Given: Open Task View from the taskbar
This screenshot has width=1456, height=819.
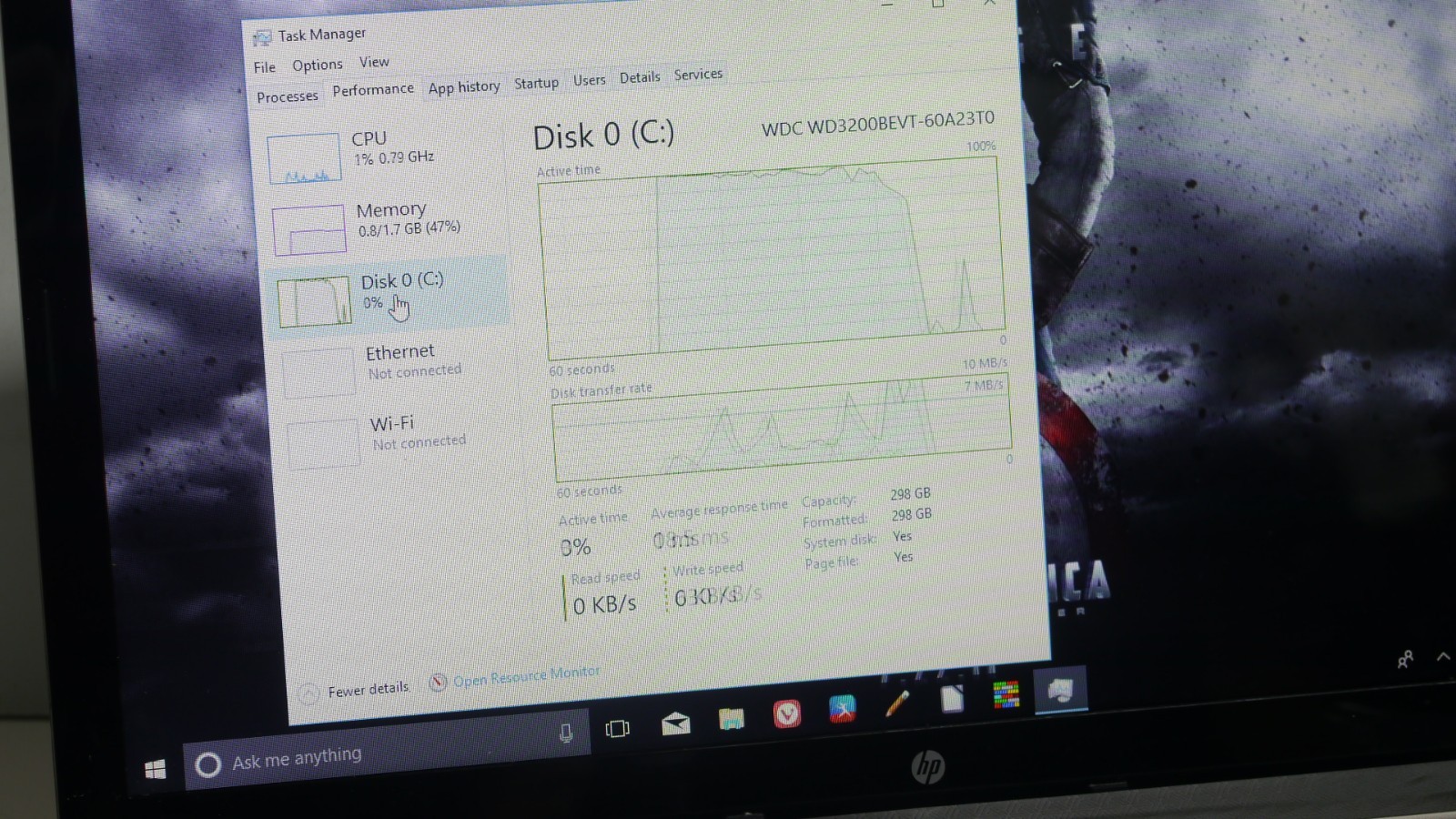Looking at the screenshot, I should click(x=617, y=728).
